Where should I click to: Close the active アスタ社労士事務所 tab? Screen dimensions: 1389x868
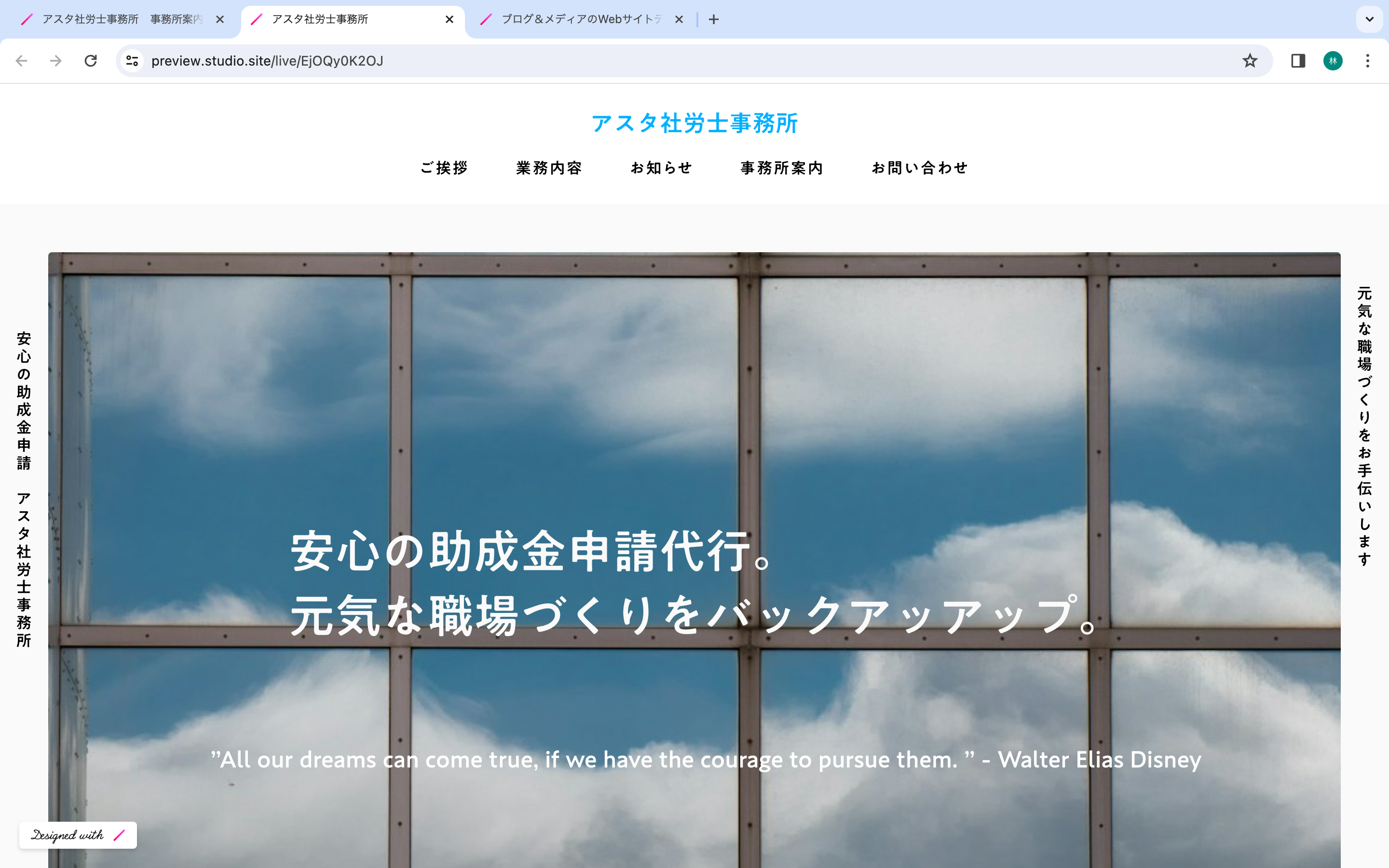click(449, 19)
